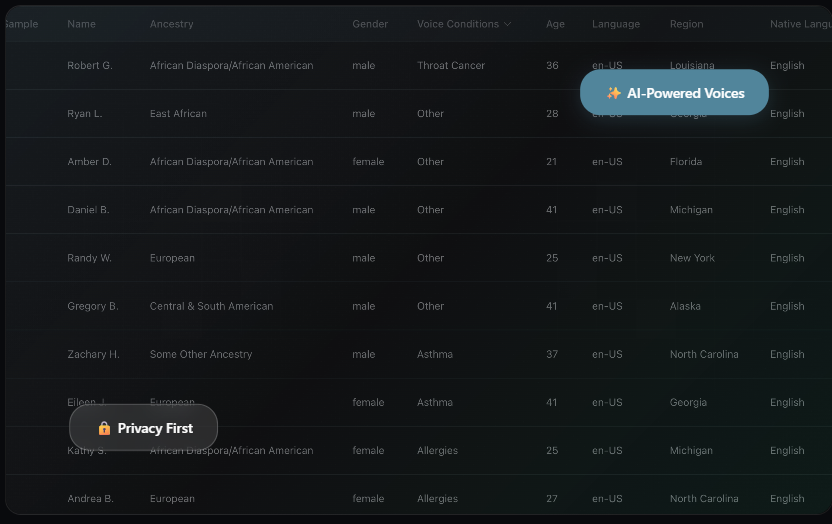Click Daniel B.'s African Diaspora/African American ancestry
The image size is (832, 524).
(231, 209)
